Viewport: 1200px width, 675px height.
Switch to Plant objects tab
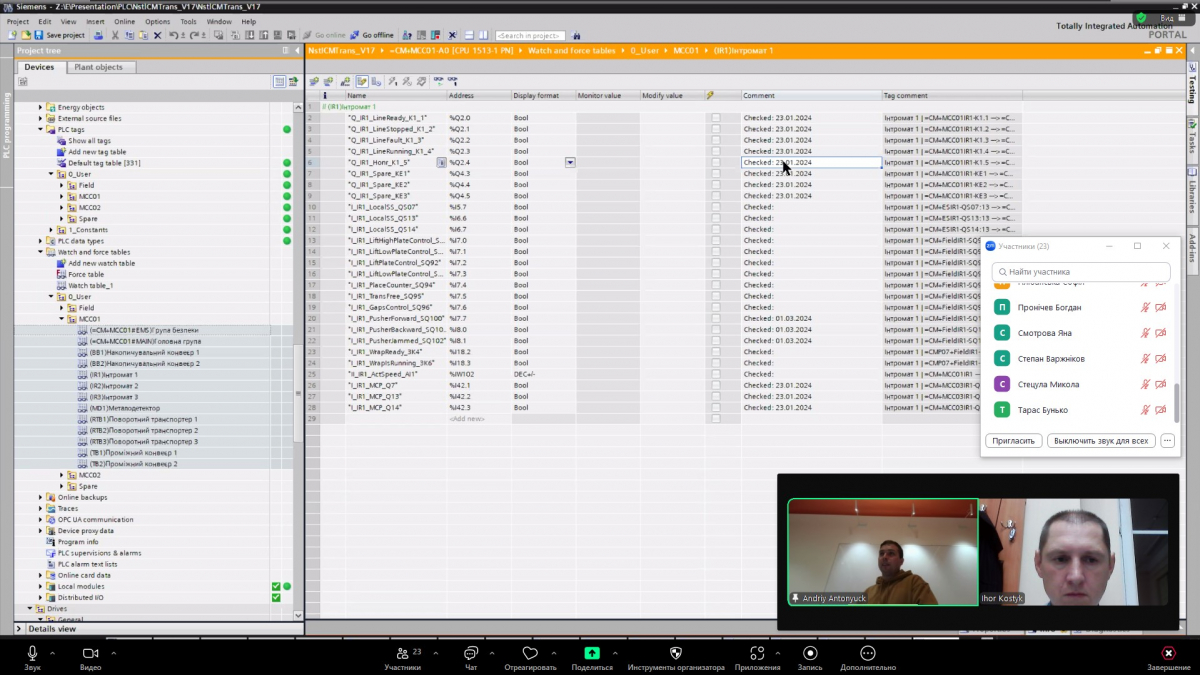(x=98, y=67)
